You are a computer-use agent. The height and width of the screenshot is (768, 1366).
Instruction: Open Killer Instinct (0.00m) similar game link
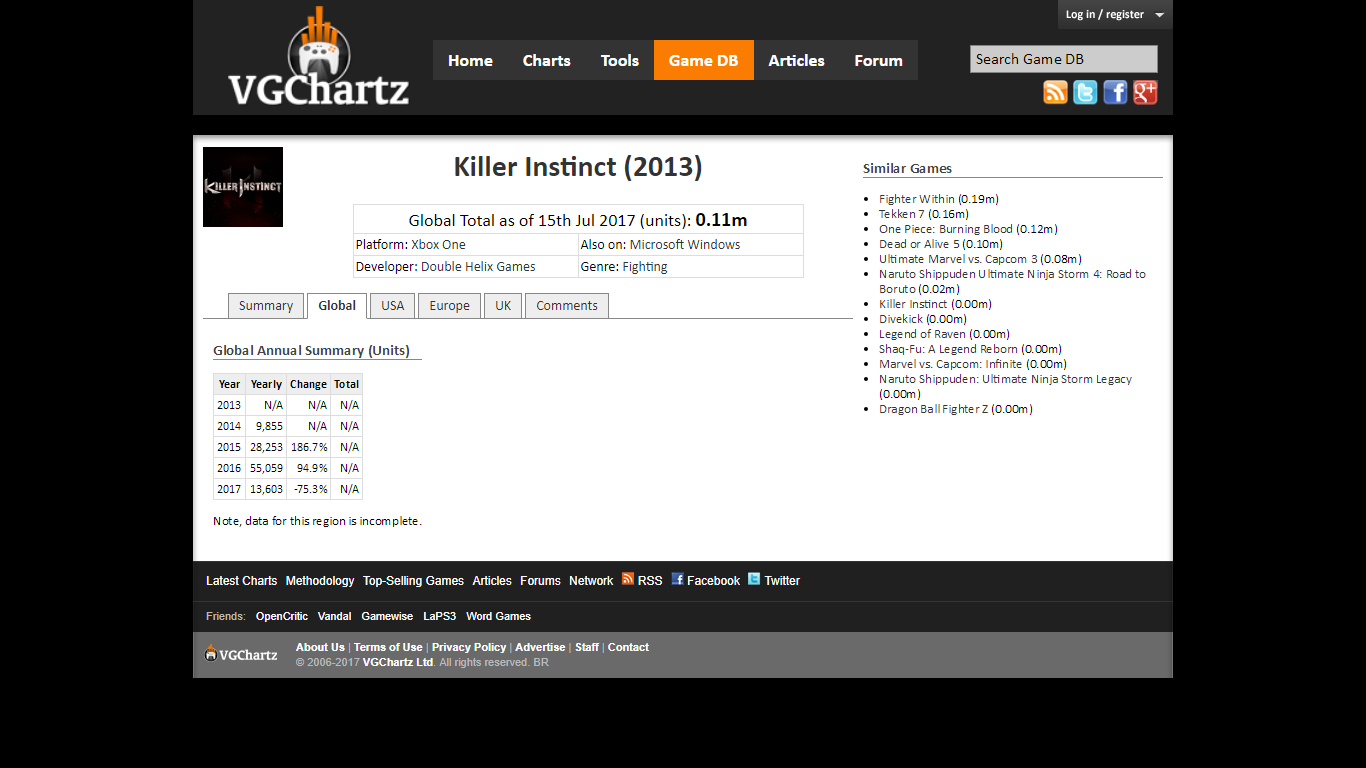coord(913,304)
